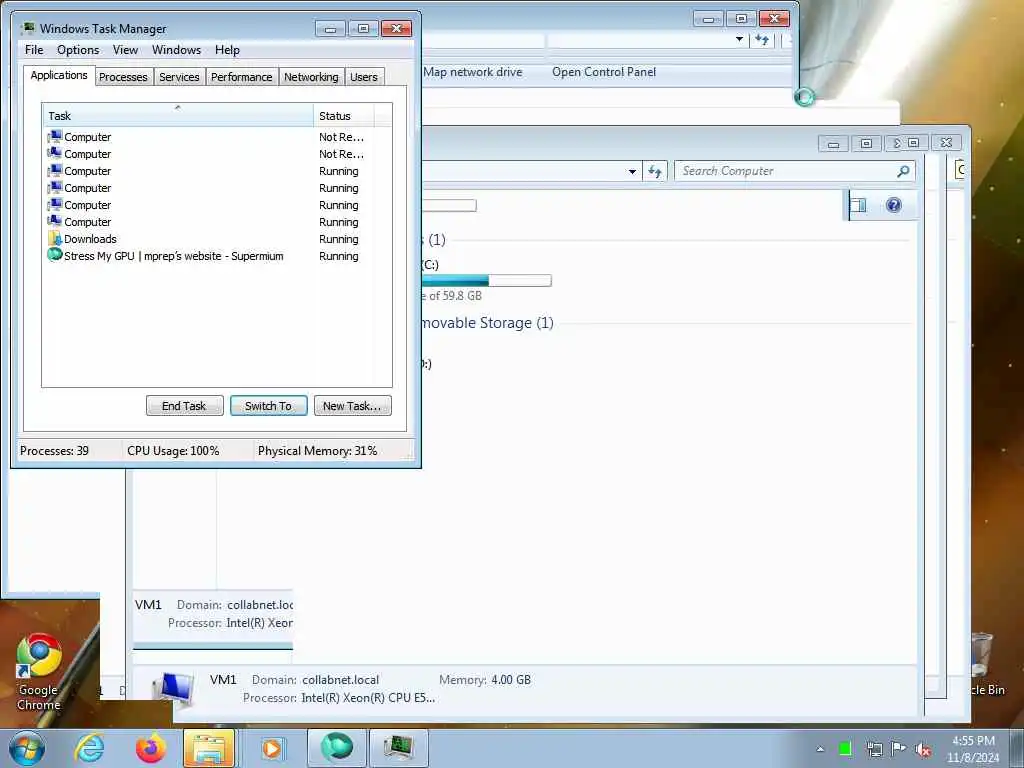Open the clock showing 4:55 PM
The image size is (1024, 768).
click(973, 749)
